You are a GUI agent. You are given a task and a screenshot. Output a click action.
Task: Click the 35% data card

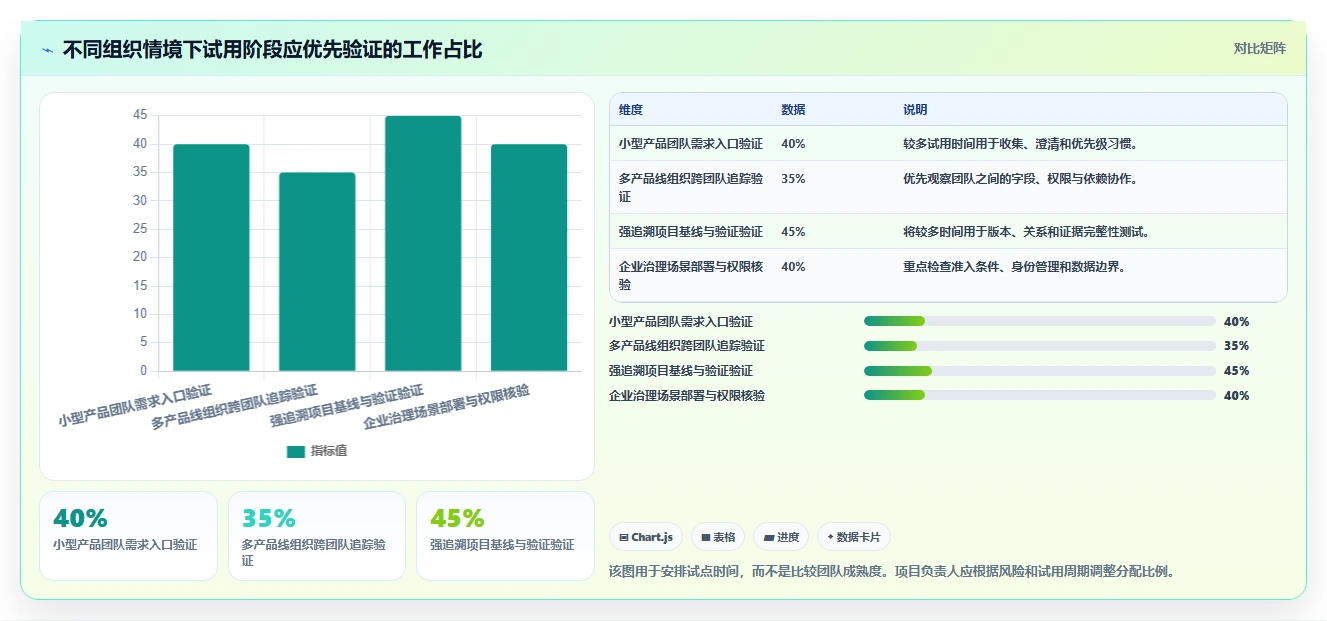coord(317,536)
